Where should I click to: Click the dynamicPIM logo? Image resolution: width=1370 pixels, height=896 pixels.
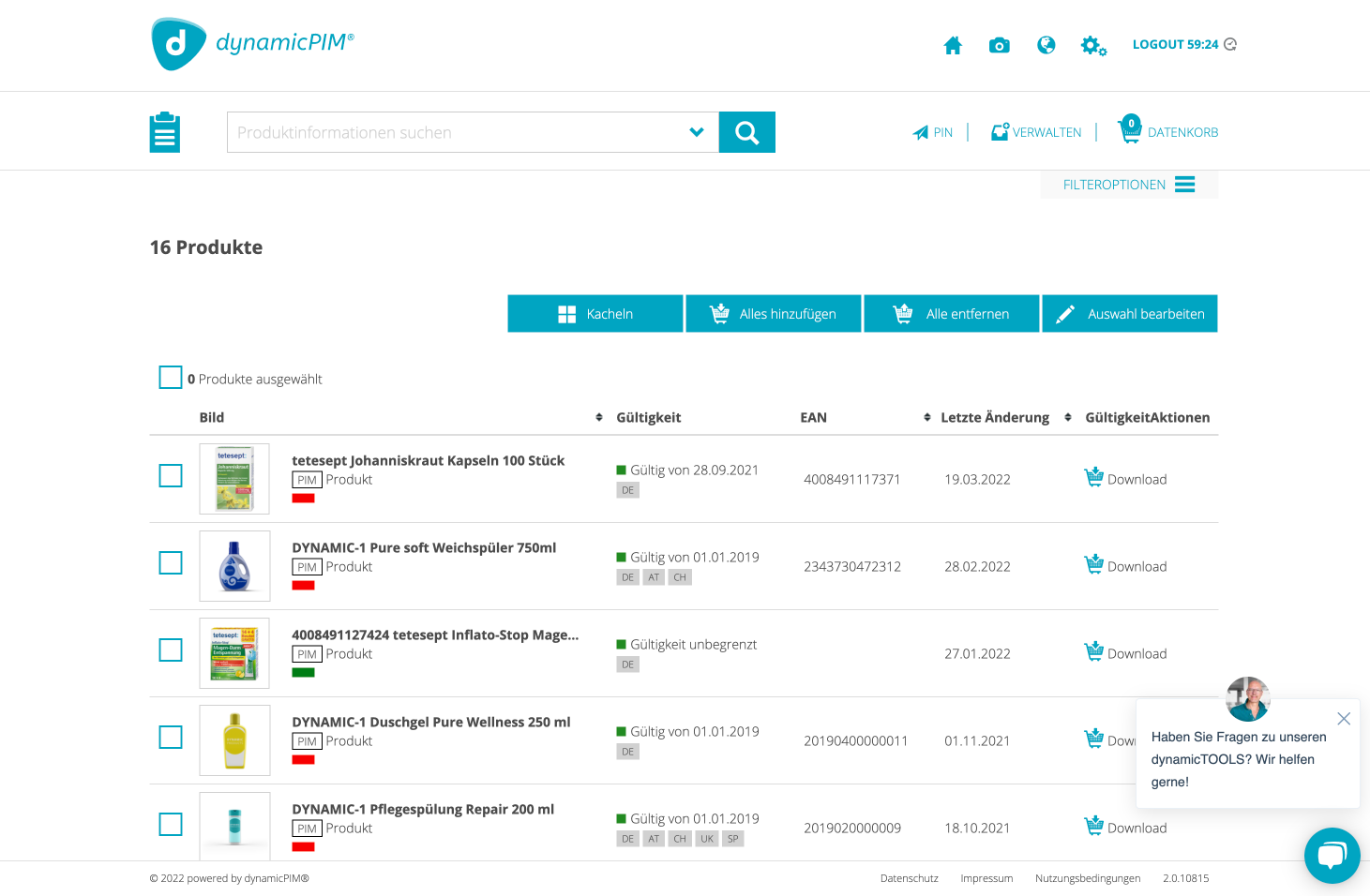click(253, 44)
